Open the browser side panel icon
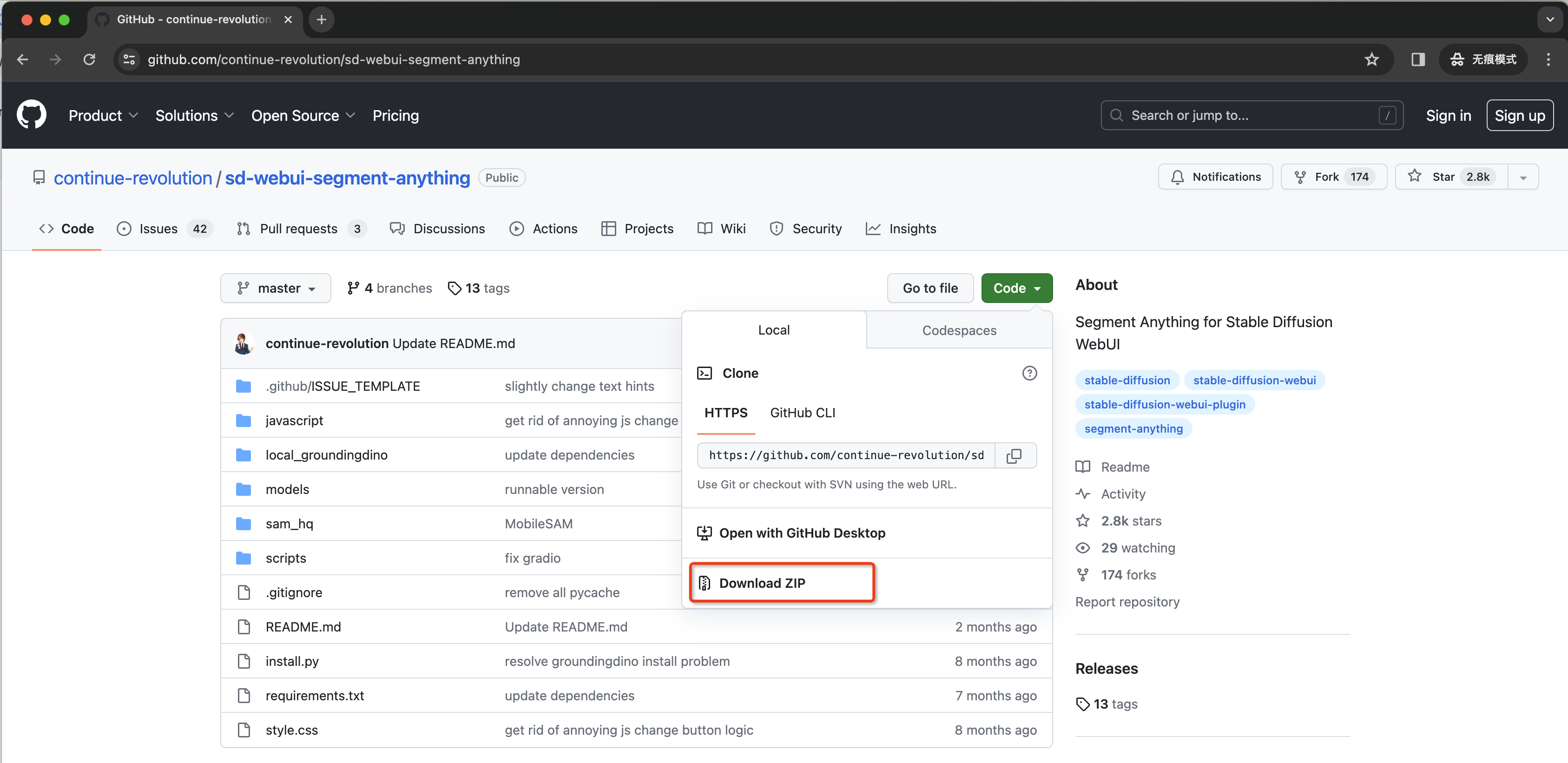This screenshot has width=1568, height=763. click(1417, 59)
